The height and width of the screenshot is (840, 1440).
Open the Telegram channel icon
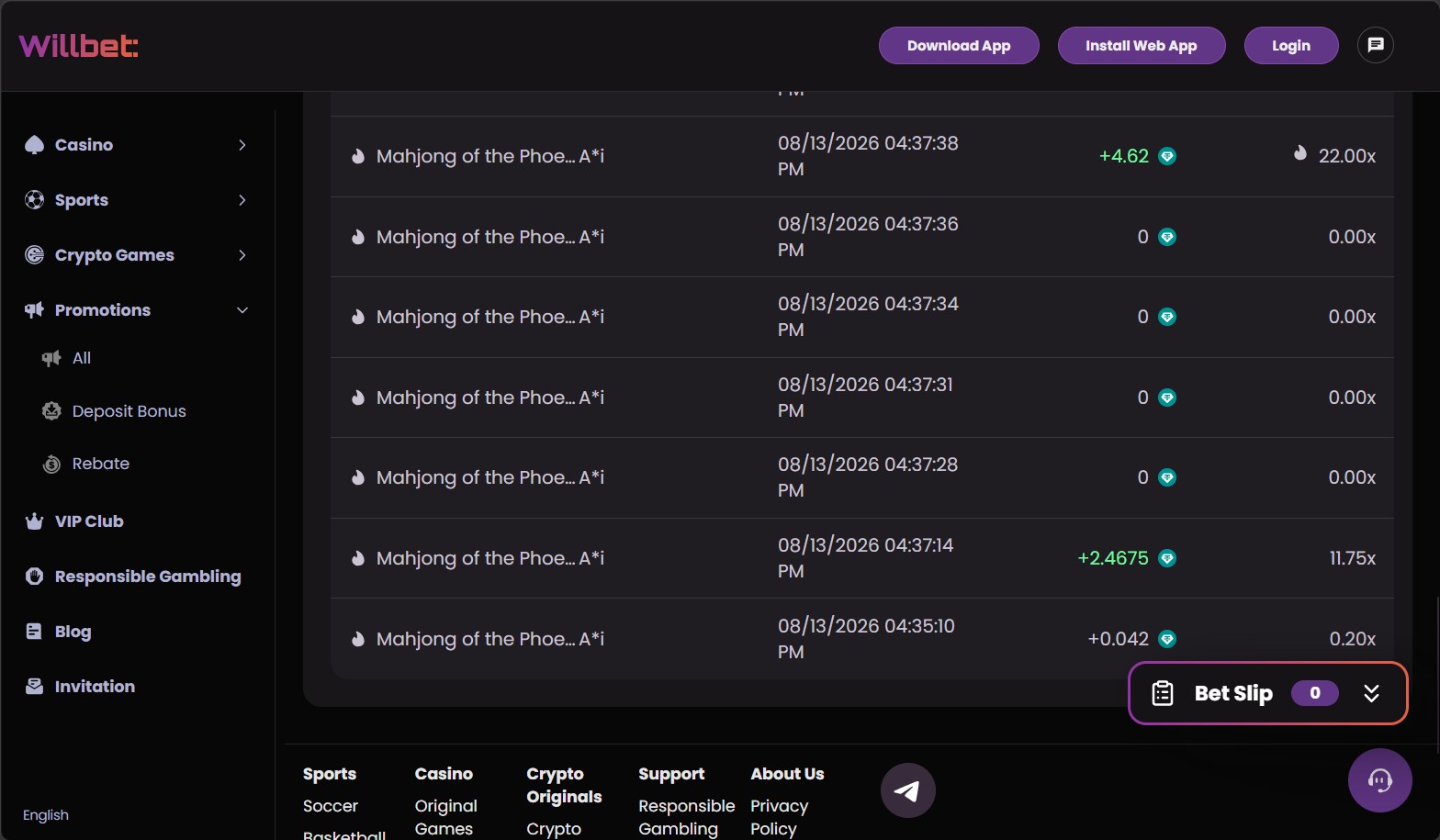tap(908, 790)
